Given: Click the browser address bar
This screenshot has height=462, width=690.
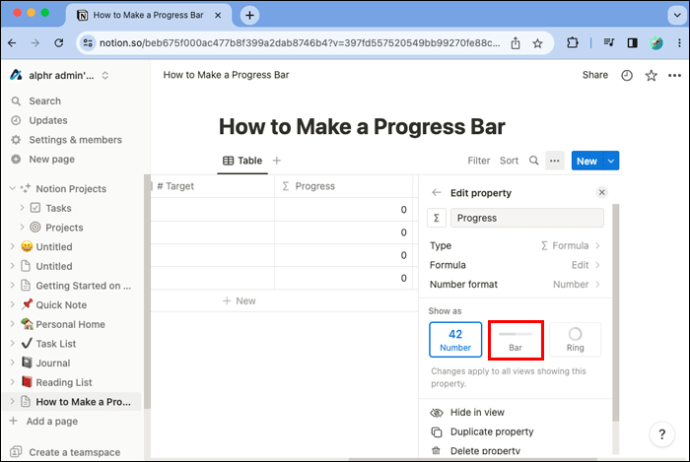Looking at the screenshot, I should click(x=299, y=43).
